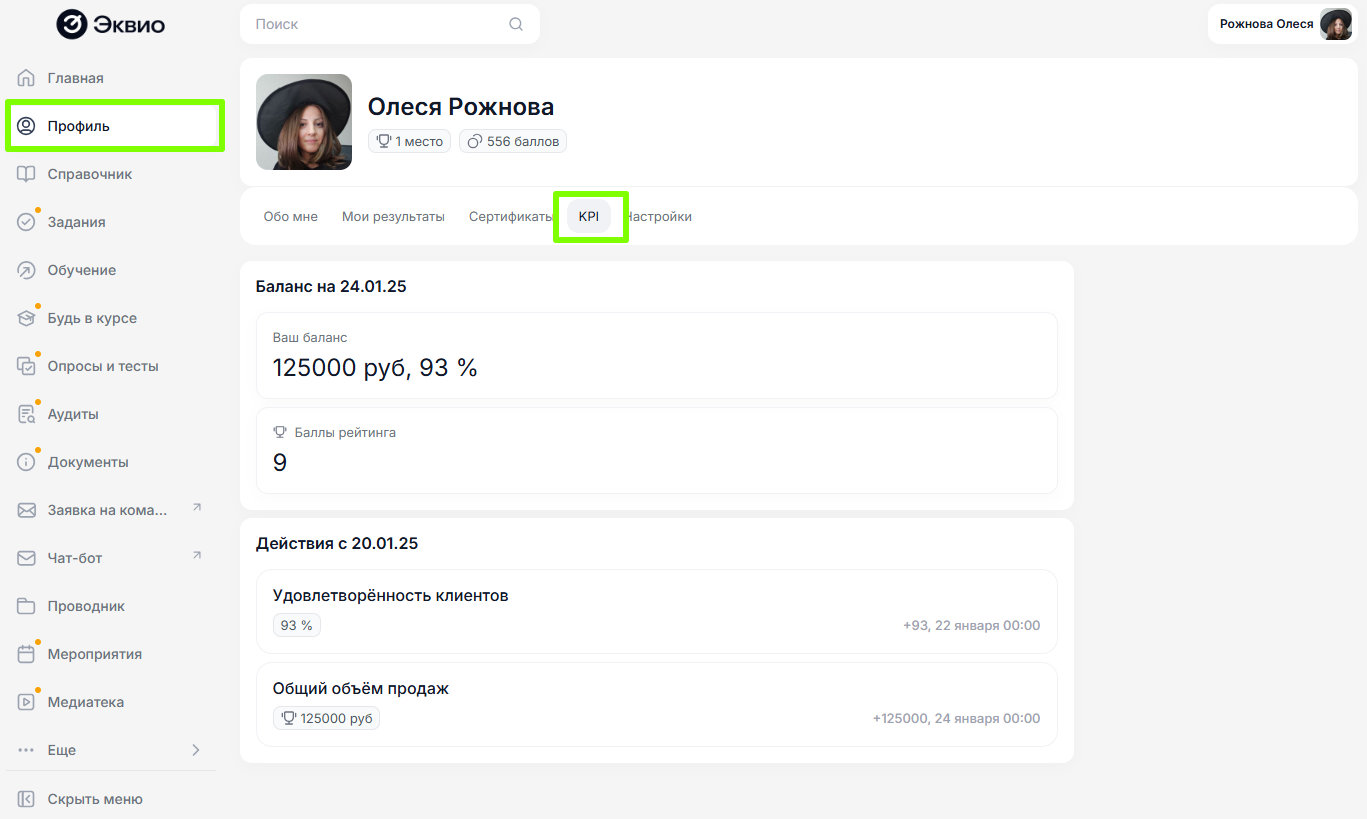This screenshot has height=819, width=1367.
Task: Click the Действия с 20.01.25 heading
Action: [337, 544]
